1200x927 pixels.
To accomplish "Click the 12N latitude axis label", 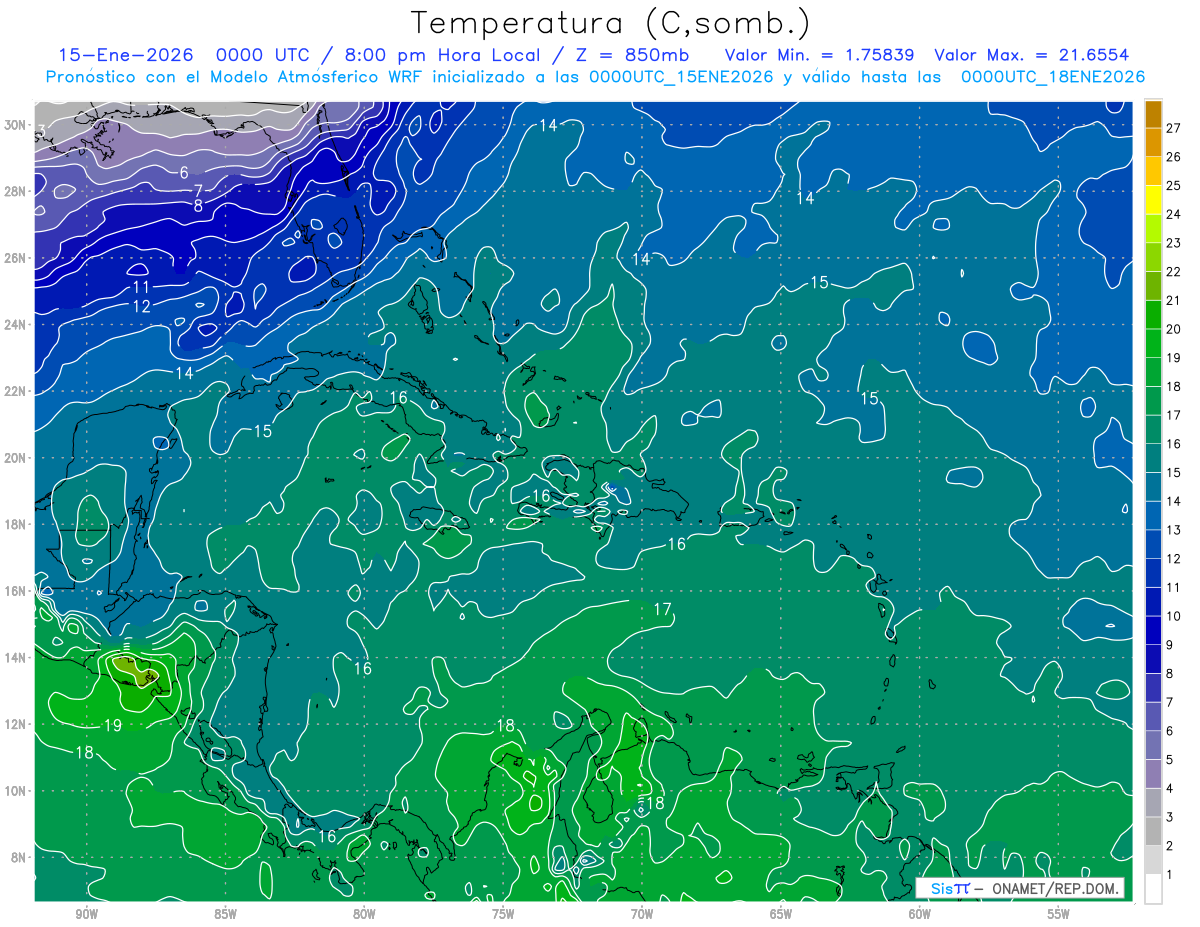I will tap(15, 724).
